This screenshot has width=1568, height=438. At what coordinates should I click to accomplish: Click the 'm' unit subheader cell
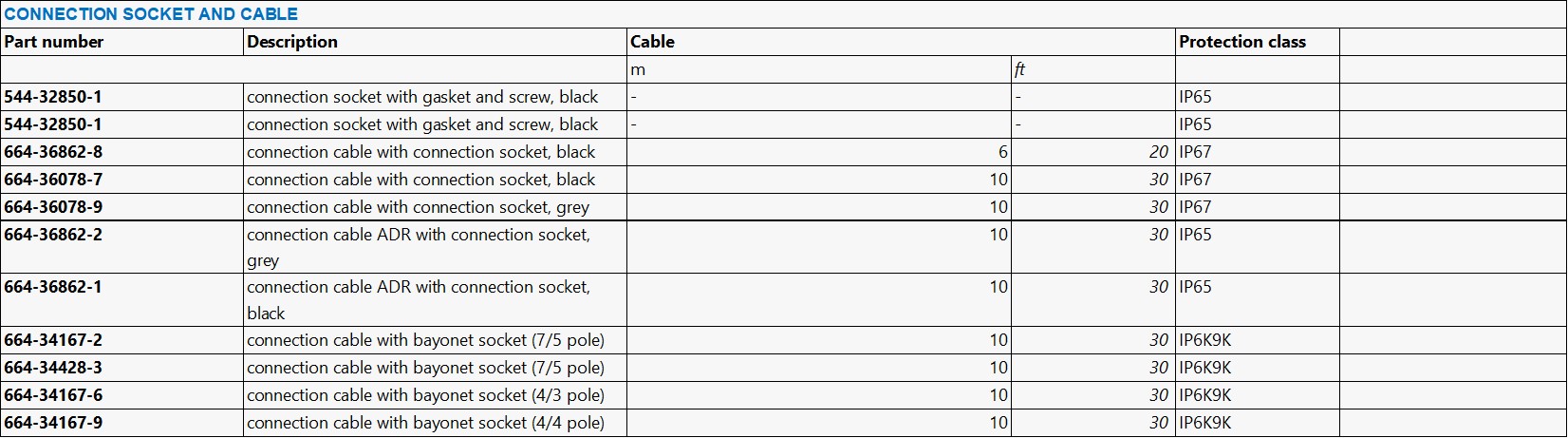point(639,69)
